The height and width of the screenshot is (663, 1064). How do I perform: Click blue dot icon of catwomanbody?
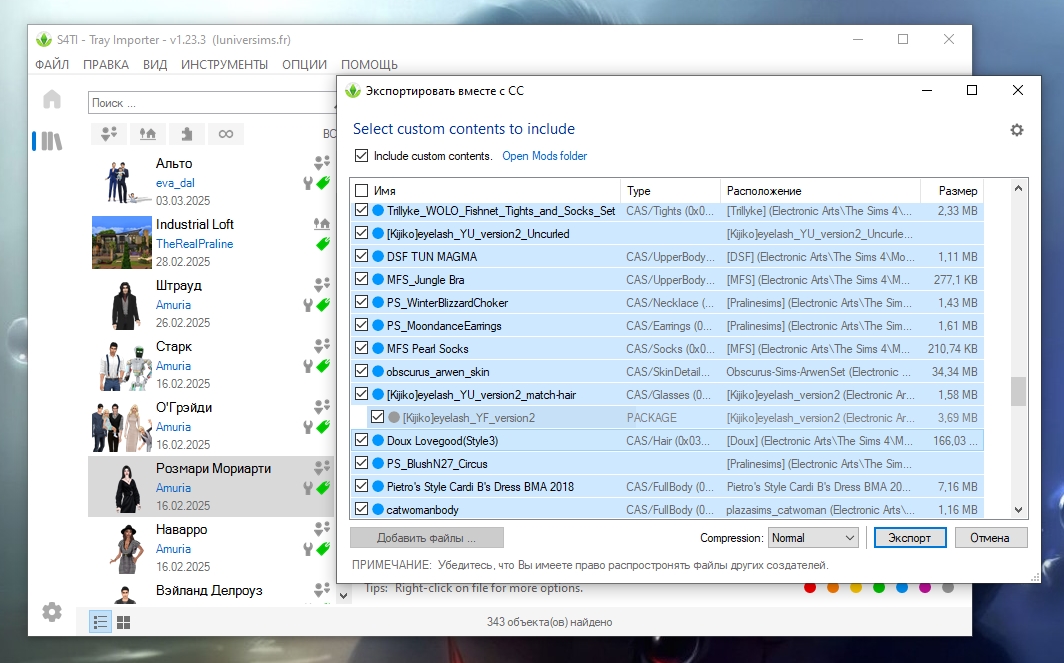point(379,509)
